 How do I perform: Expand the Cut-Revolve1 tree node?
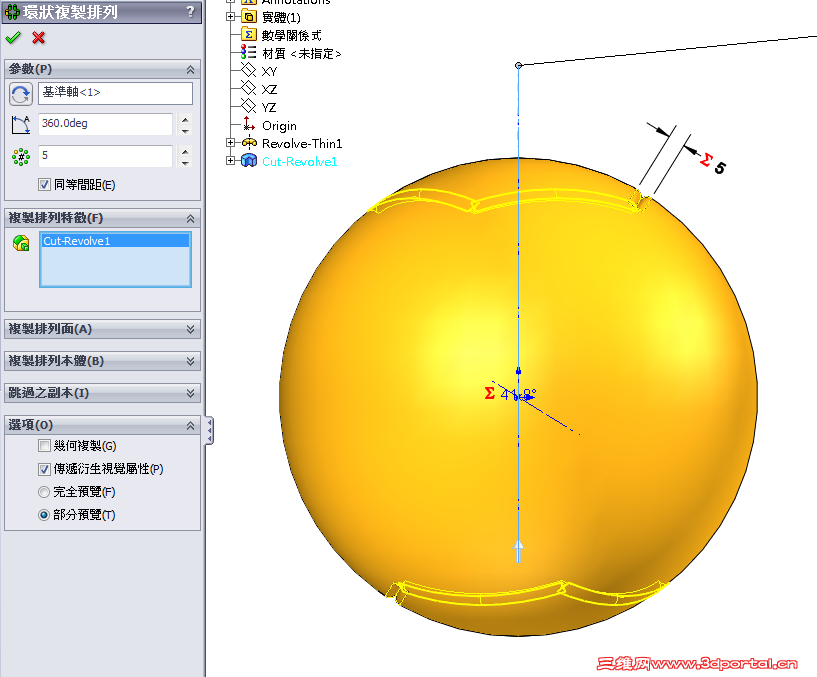point(230,161)
